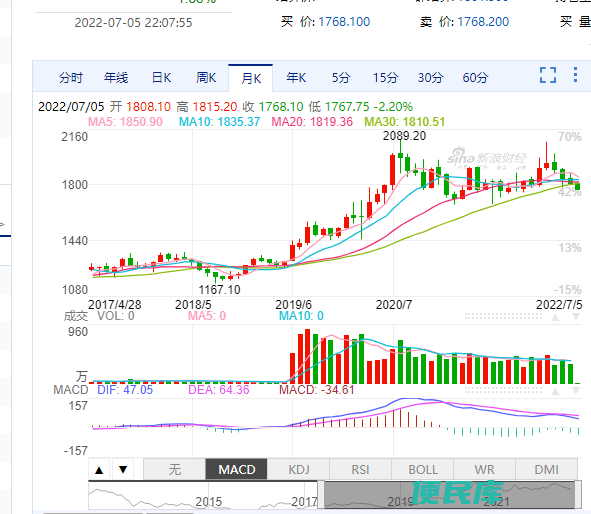Click the left handle of range slider

click(x=321, y=494)
